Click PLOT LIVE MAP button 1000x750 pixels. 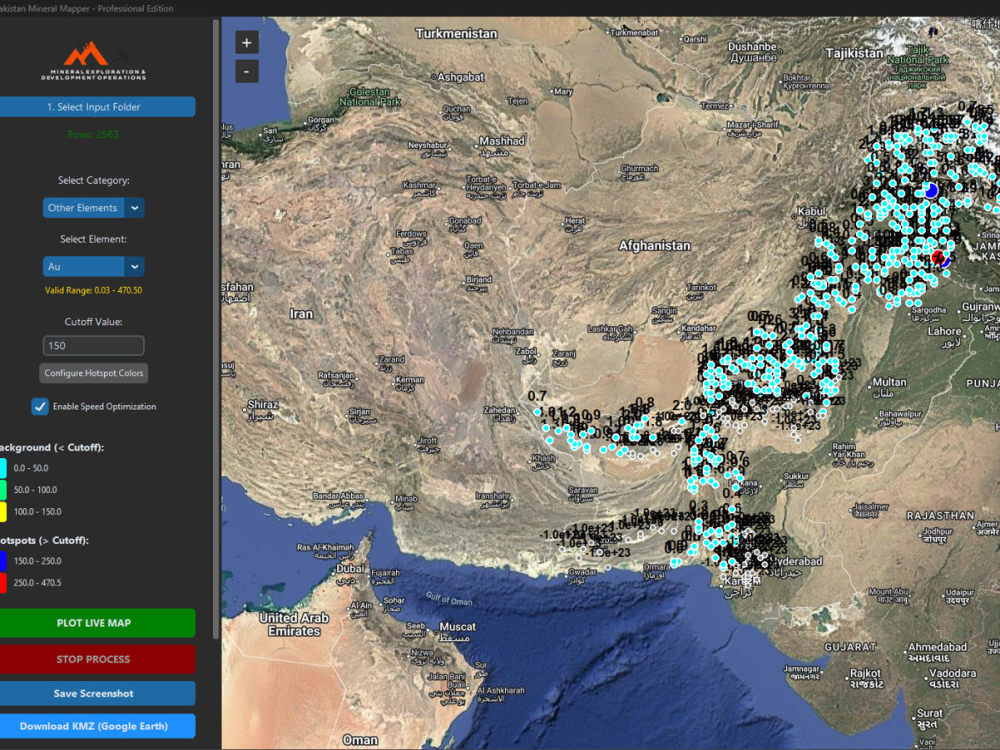pyautogui.click(x=94, y=623)
